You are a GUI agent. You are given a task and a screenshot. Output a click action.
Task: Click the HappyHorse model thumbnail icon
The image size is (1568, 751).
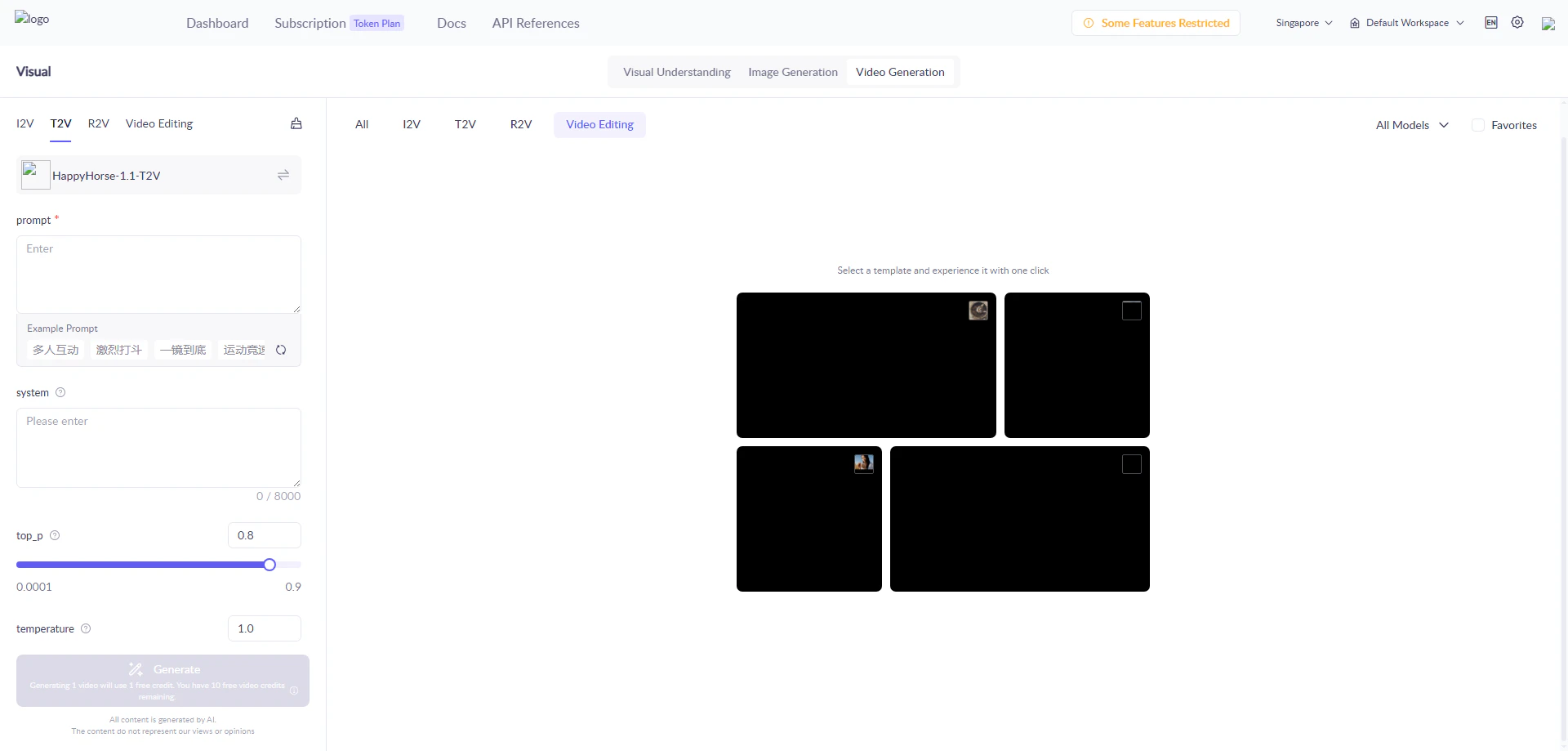pos(36,175)
